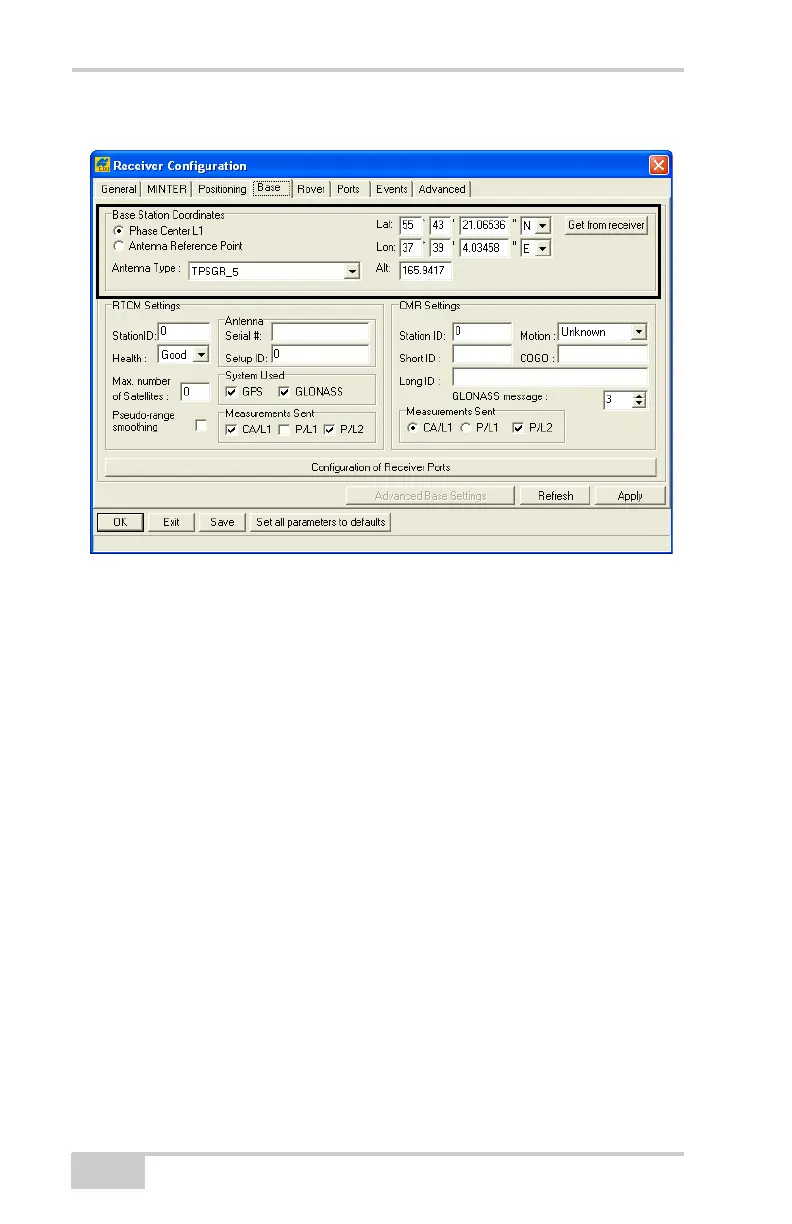792x1224 pixels.
Task: Click the CMR Station ID field
Action: click(481, 333)
